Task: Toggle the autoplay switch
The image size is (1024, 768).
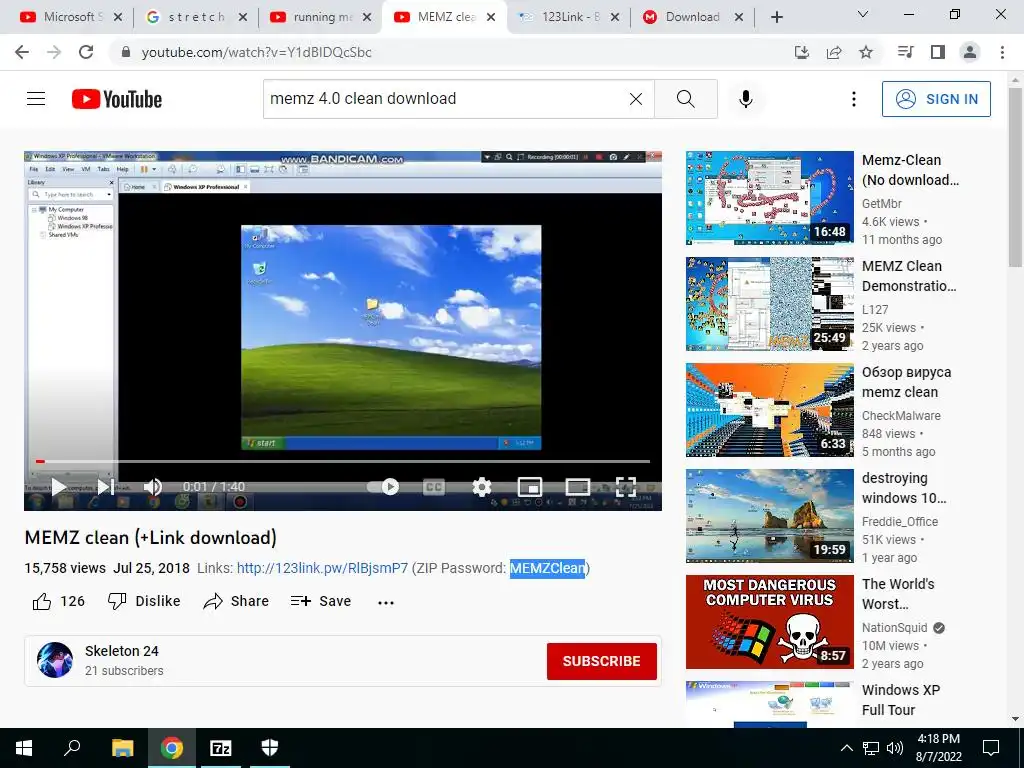Action: [x=383, y=487]
